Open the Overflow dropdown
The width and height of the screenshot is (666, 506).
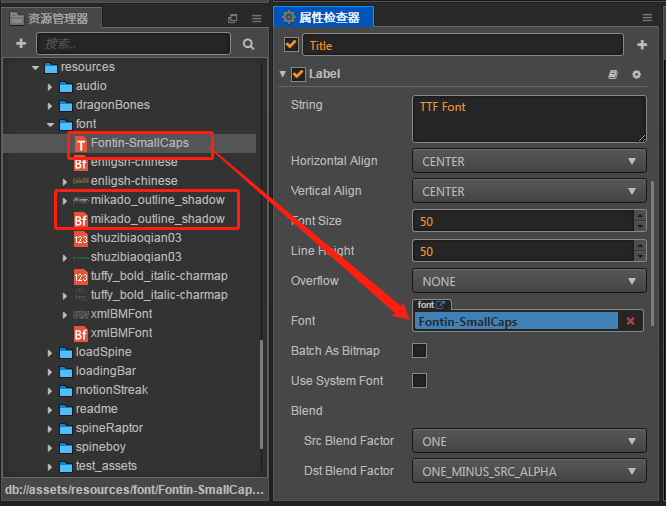pyautogui.click(x=529, y=281)
